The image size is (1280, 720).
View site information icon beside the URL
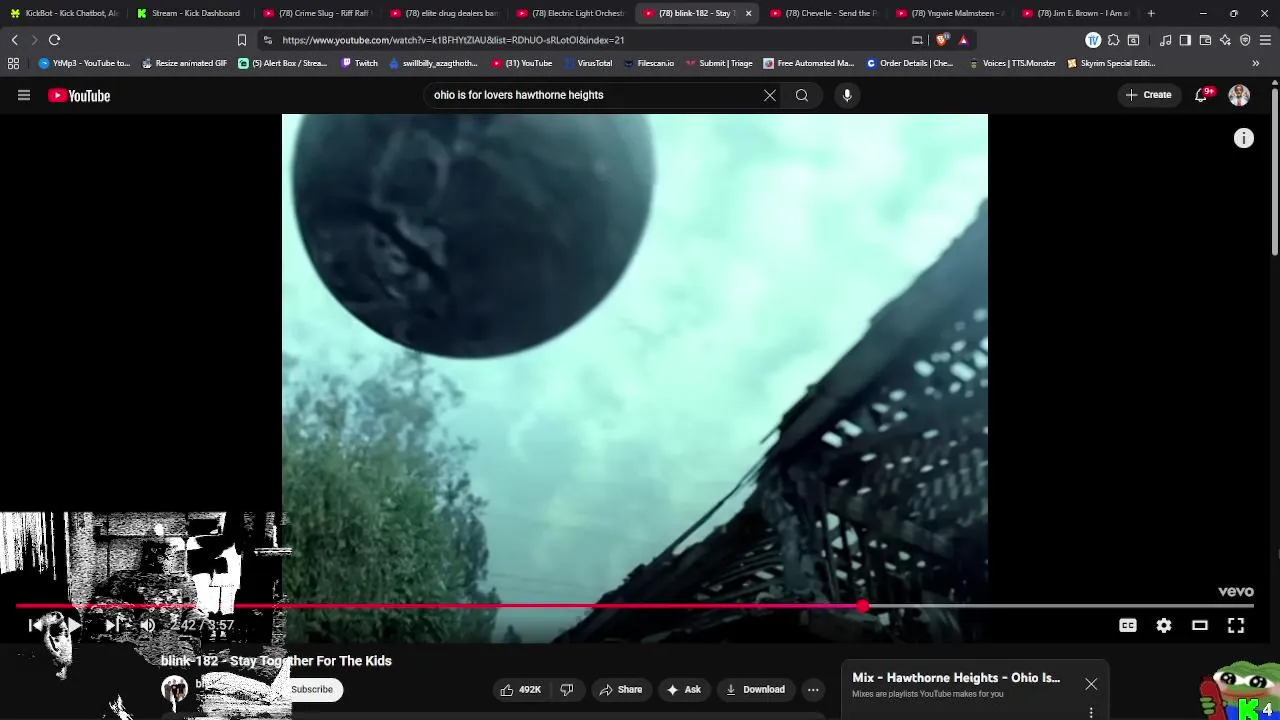(x=267, y=40)
